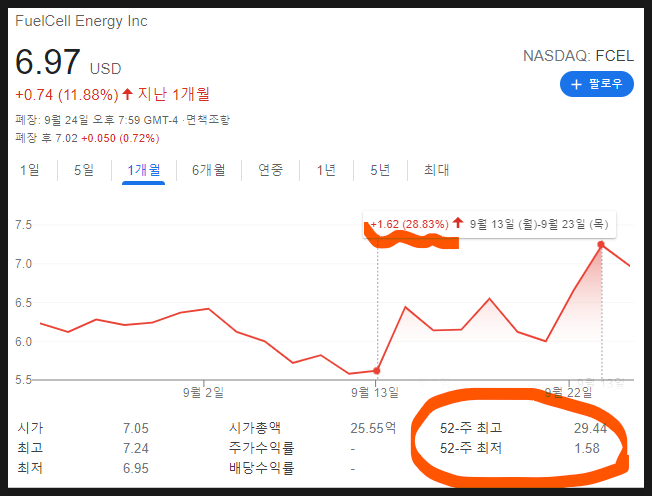652x496 pixels.
Task: Click the 6.97 stock price
Action: point(47,62)
